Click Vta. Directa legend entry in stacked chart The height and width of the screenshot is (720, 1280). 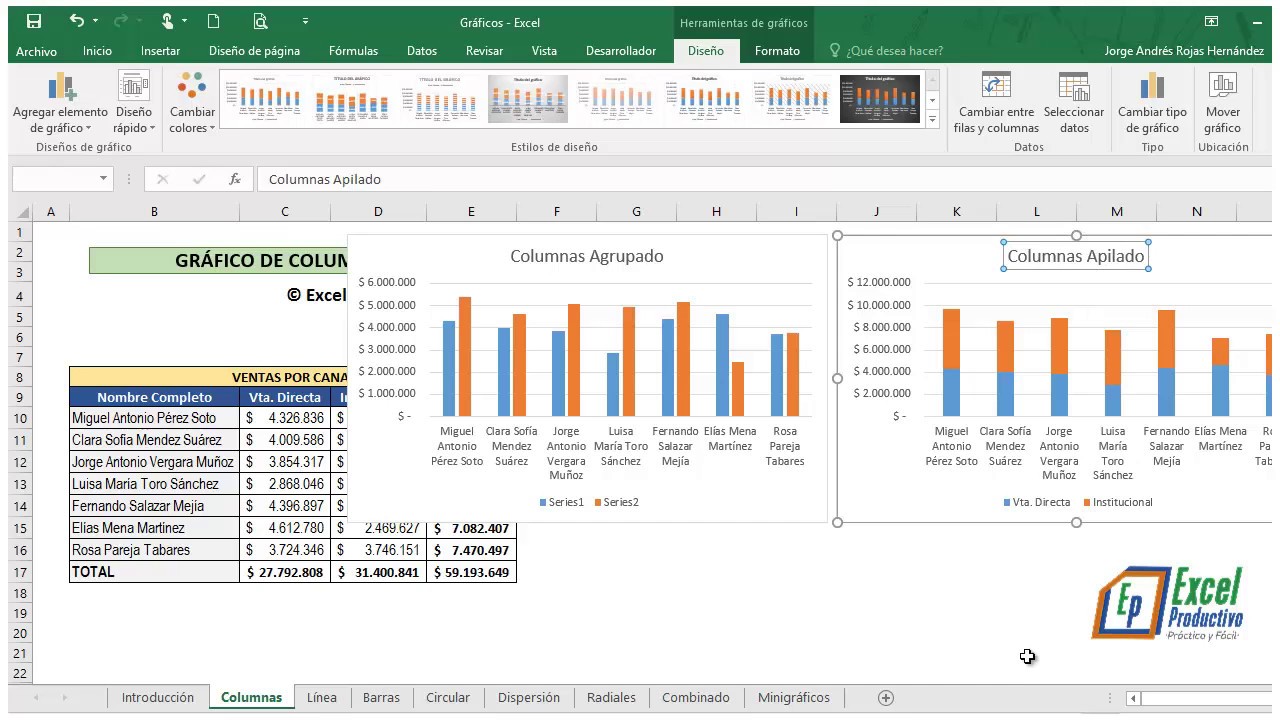[1037, 502]
